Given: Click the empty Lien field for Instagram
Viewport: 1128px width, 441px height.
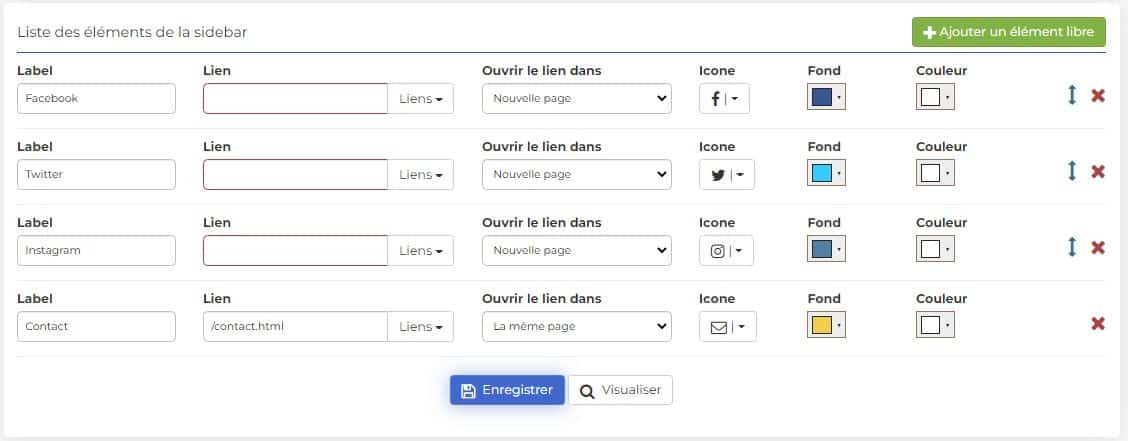Looking at the screenshot, I should pyautogui.click(x=296, y=250).
